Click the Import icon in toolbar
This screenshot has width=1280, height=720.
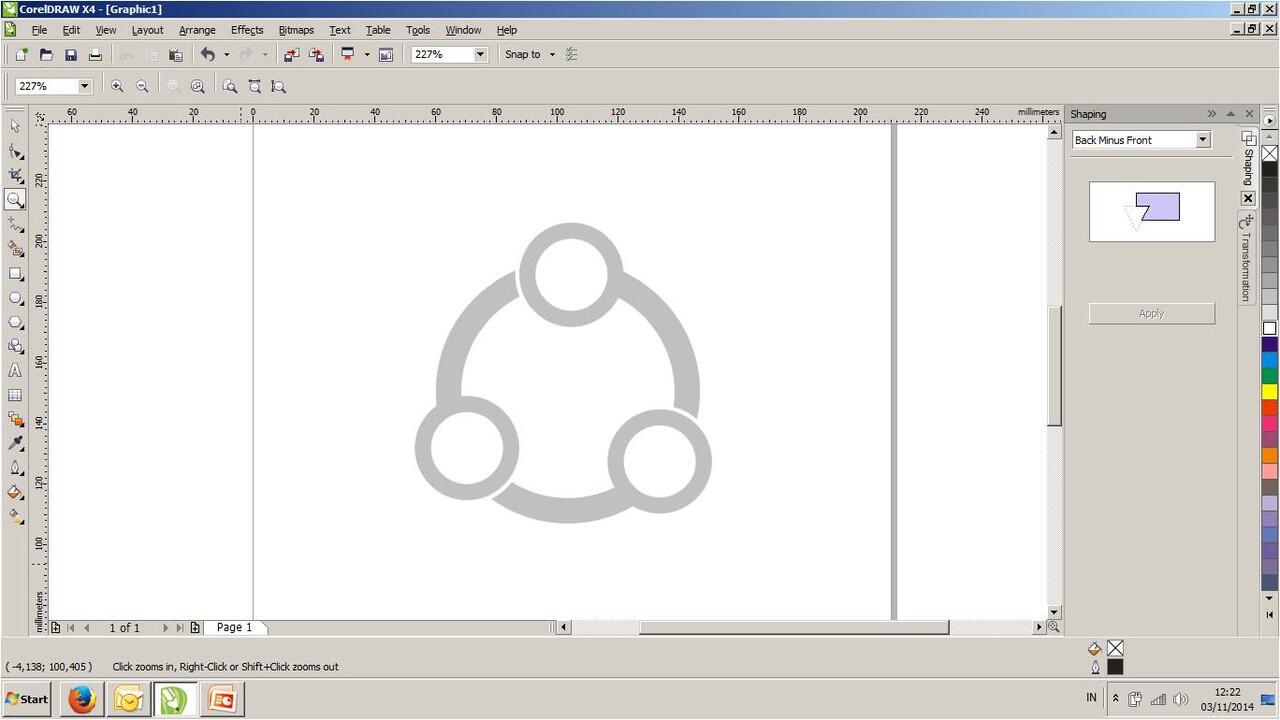point(291,55)
